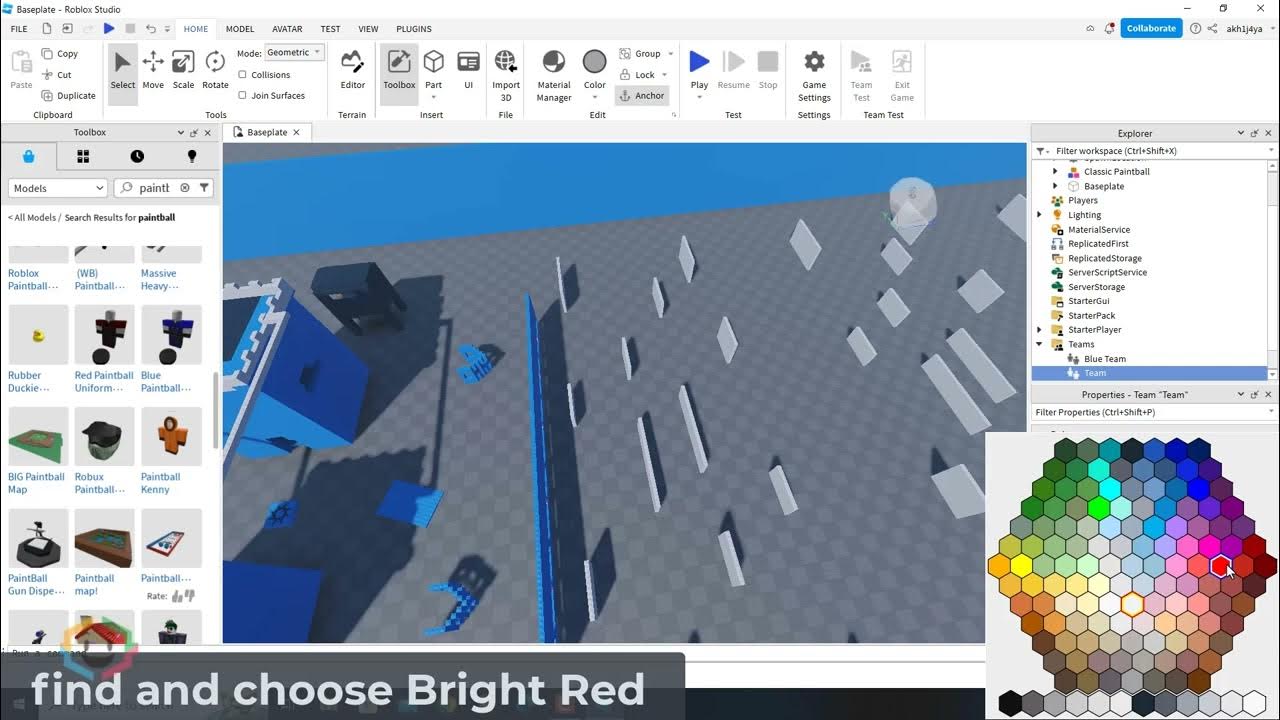Open Filter workspace dropdown arrow
This screenshot has height=720, width=1280.
pyautogui.click(x=1272, y=151)
